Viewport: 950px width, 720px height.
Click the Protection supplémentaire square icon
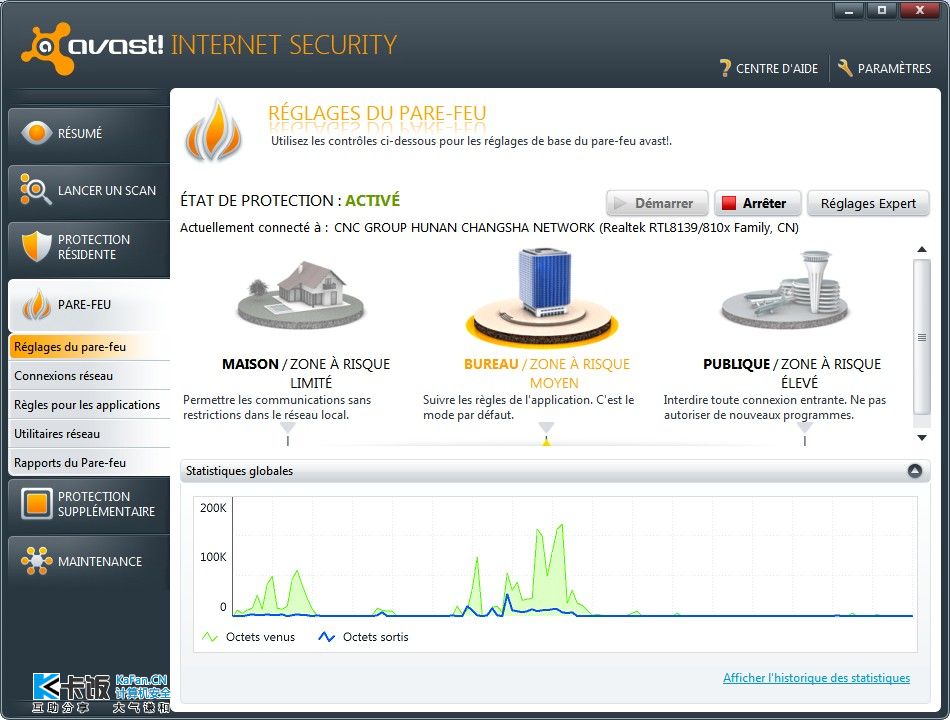(36, 504)
